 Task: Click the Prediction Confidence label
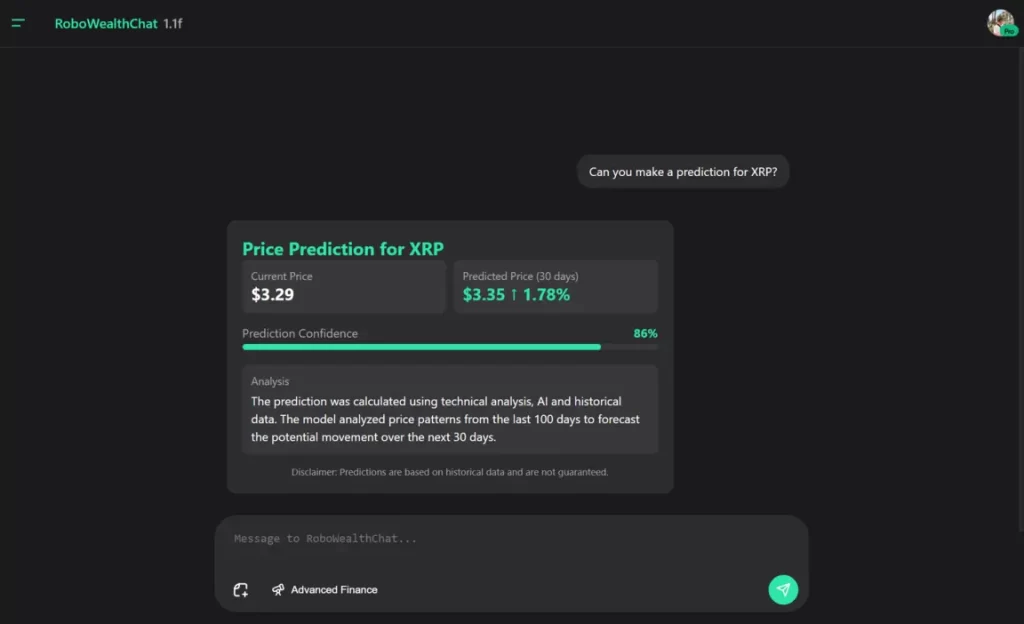(300, 333)
